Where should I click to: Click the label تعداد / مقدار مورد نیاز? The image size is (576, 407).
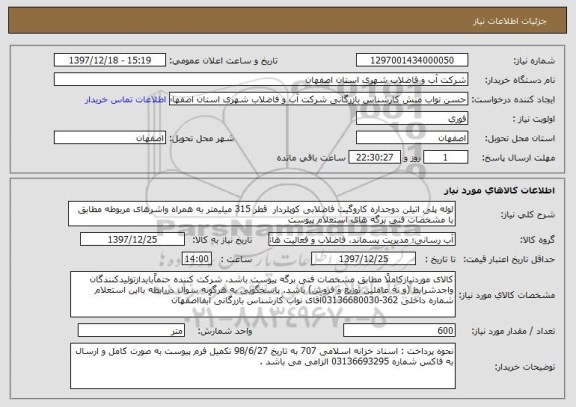click(513, 331)
